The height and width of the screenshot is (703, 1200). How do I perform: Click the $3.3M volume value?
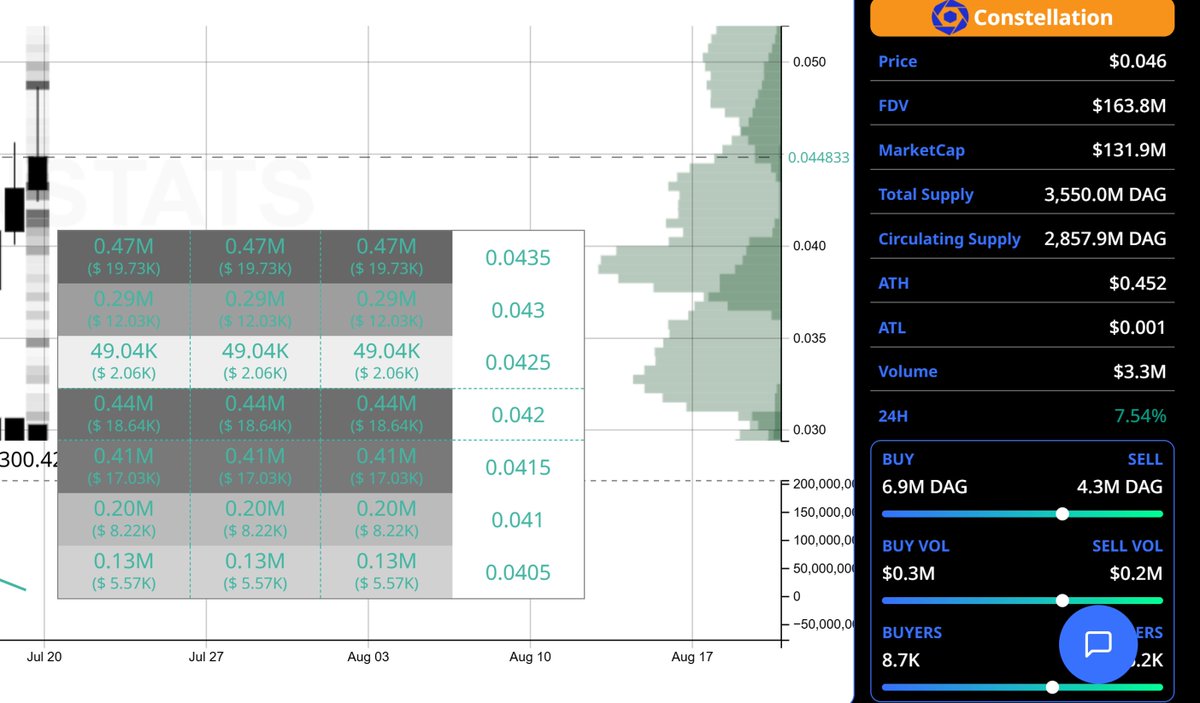pyautogui.click(x=1140, y=372)
